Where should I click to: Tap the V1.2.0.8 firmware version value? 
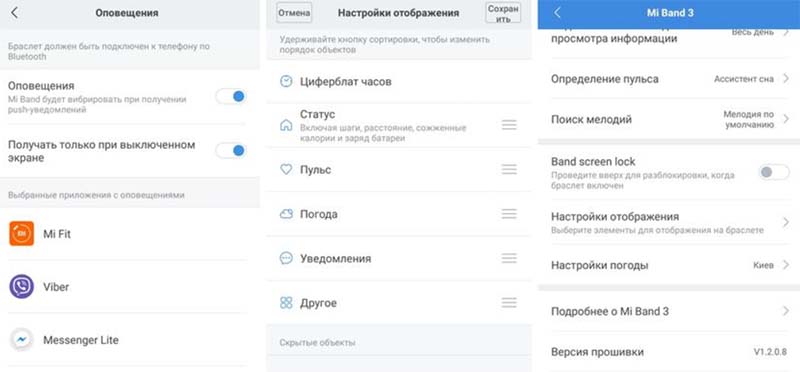click(x=770, y=352)
